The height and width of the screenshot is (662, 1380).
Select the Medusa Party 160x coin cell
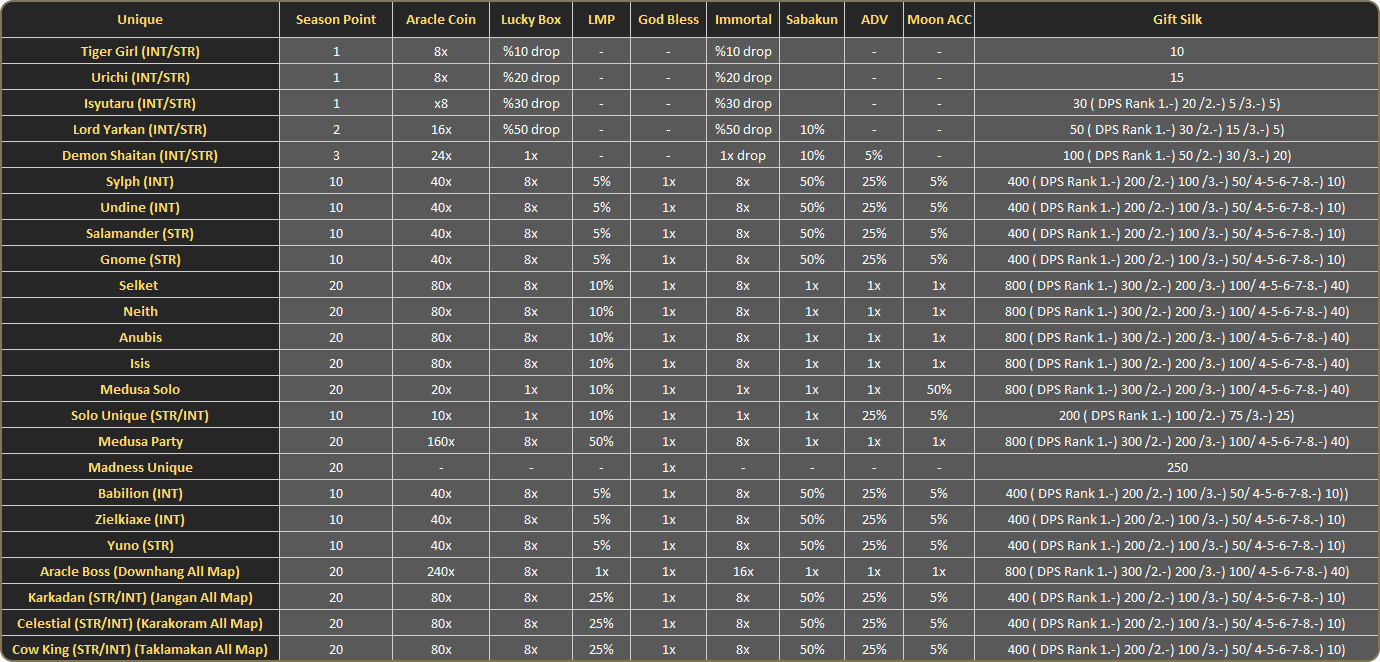click(x=441, y=441)
